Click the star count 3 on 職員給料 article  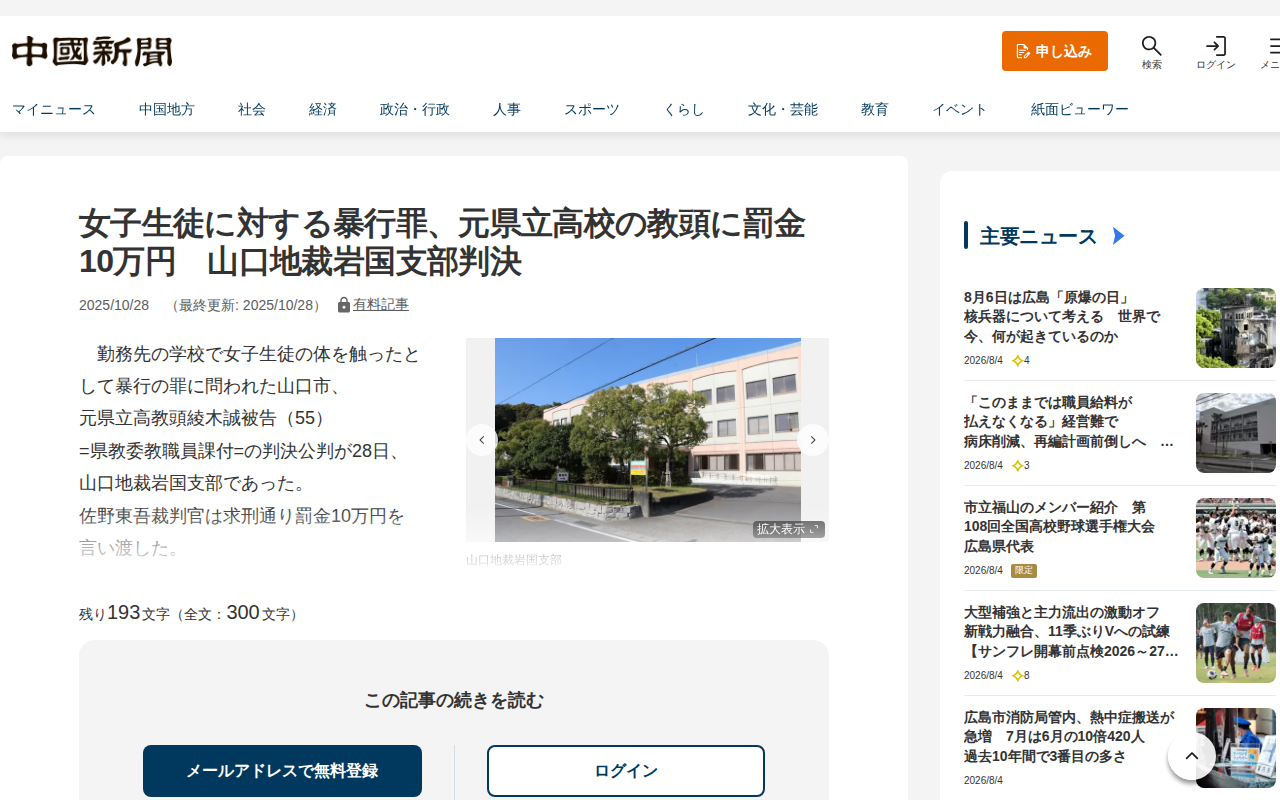pos(1020,466)
